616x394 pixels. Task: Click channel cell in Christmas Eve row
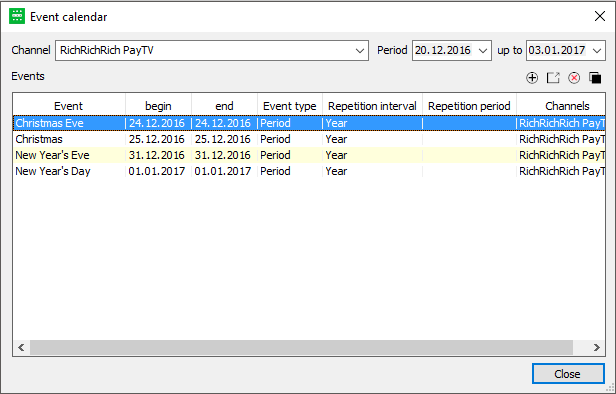(562, 123)
